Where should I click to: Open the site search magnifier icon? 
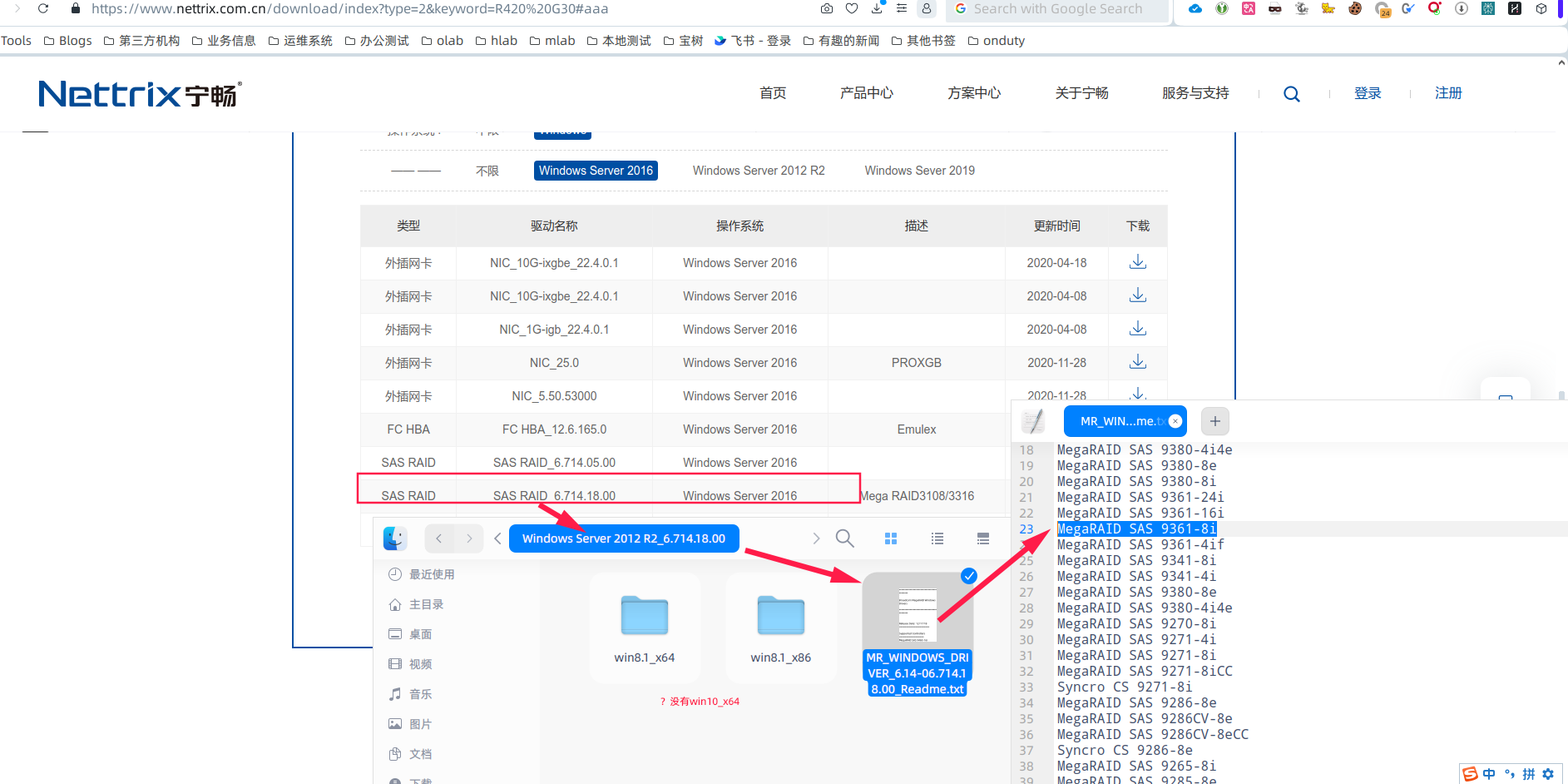tap(1291, 94)
